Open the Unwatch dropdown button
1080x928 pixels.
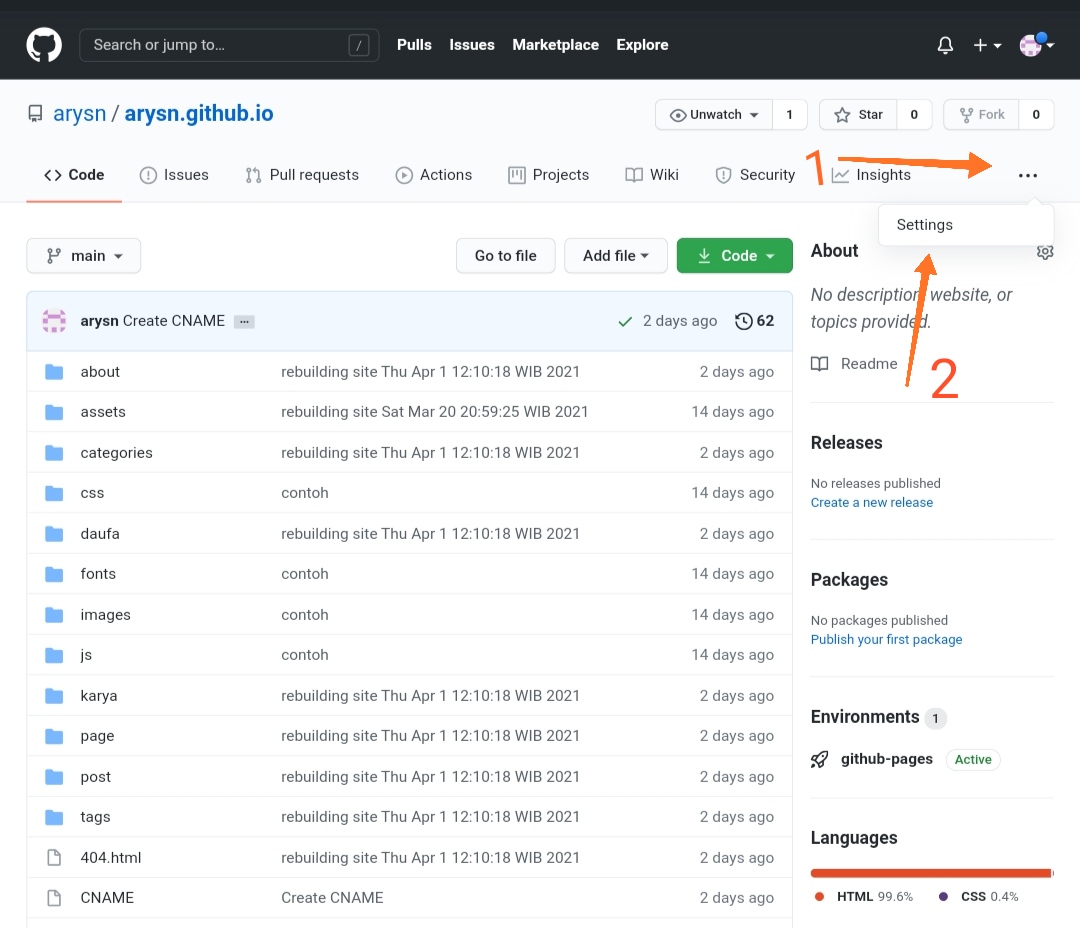[x=714, y=115]
